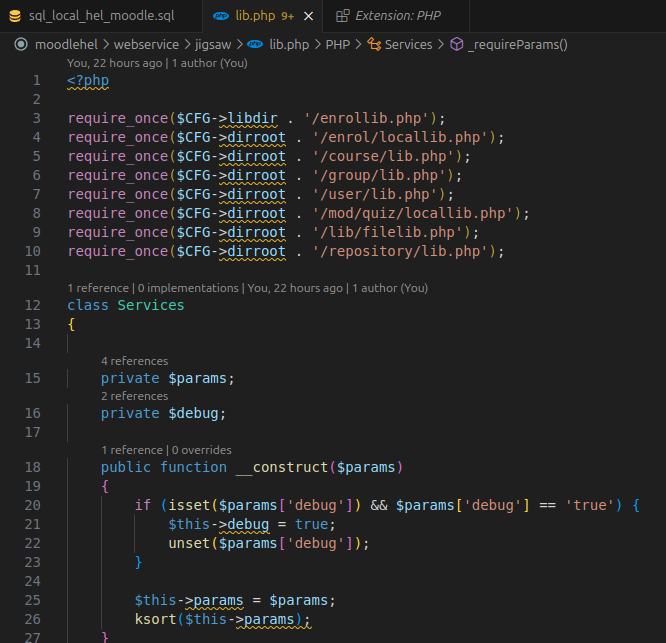Click line number 18 in the gutter

coord(32,467)
